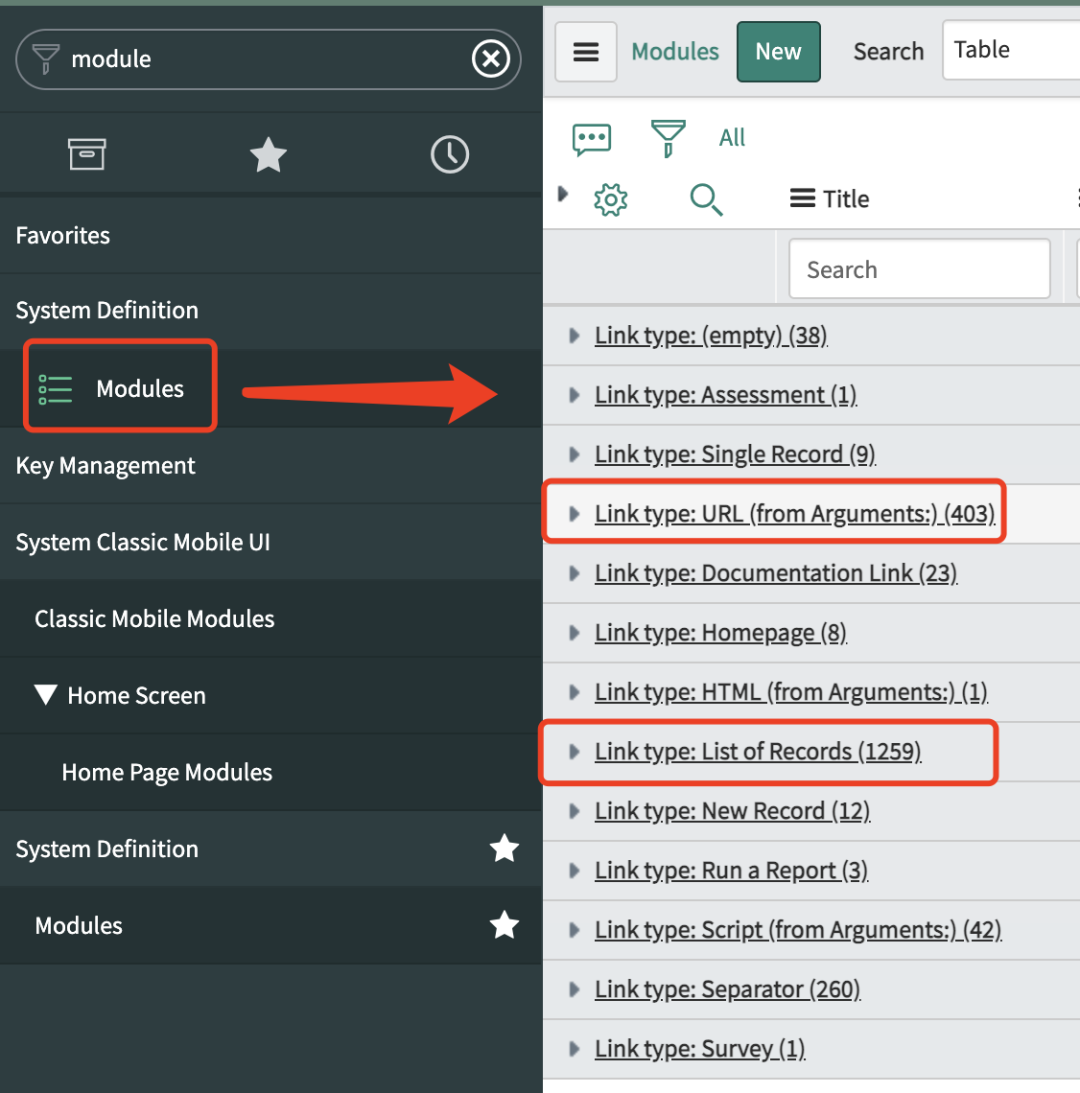
Task: Open the Link type: Separator (260) link
Action: coord(727,990)
